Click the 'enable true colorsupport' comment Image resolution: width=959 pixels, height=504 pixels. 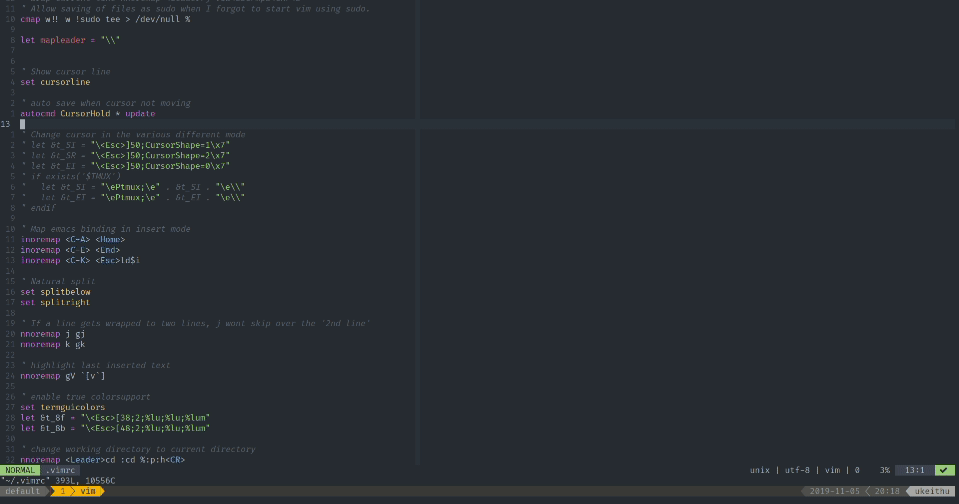[85, 396]
